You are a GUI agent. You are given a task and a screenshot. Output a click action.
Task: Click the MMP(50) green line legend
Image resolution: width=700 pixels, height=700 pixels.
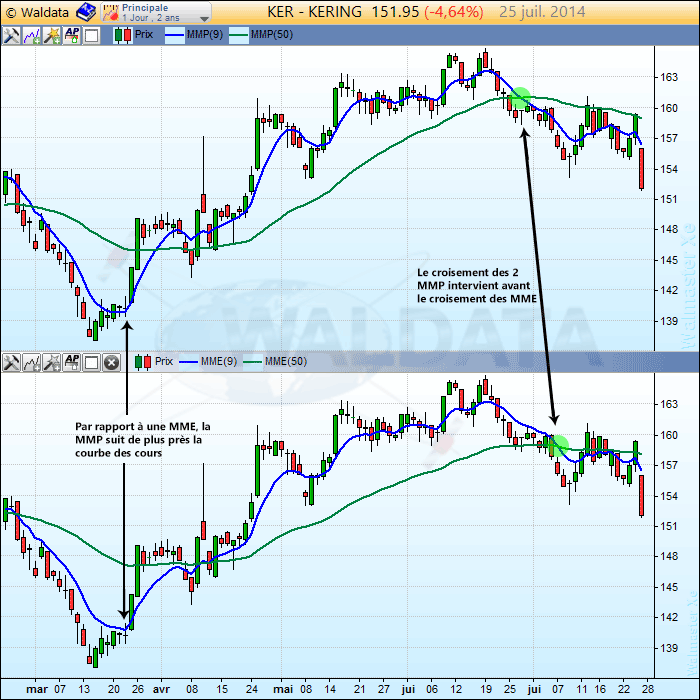coord(261,35)
